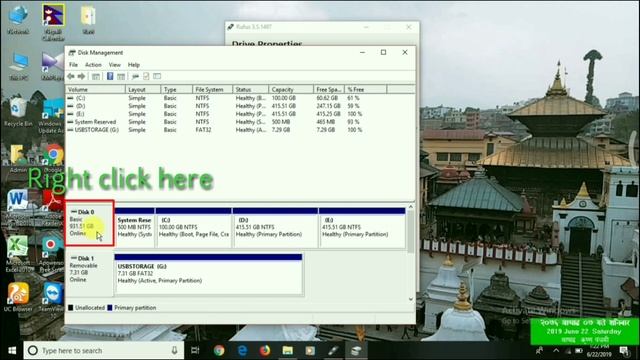Image resolution: width=640 pixels, height=360 pixels.
Task: Sort by the Layout column header
Action: click(x=143, y=89)
